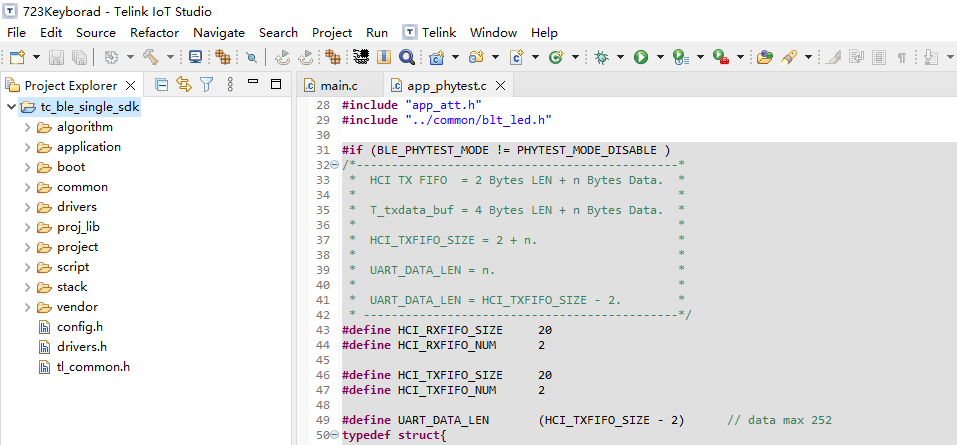Click the green New Class icon

click(555, 57)
